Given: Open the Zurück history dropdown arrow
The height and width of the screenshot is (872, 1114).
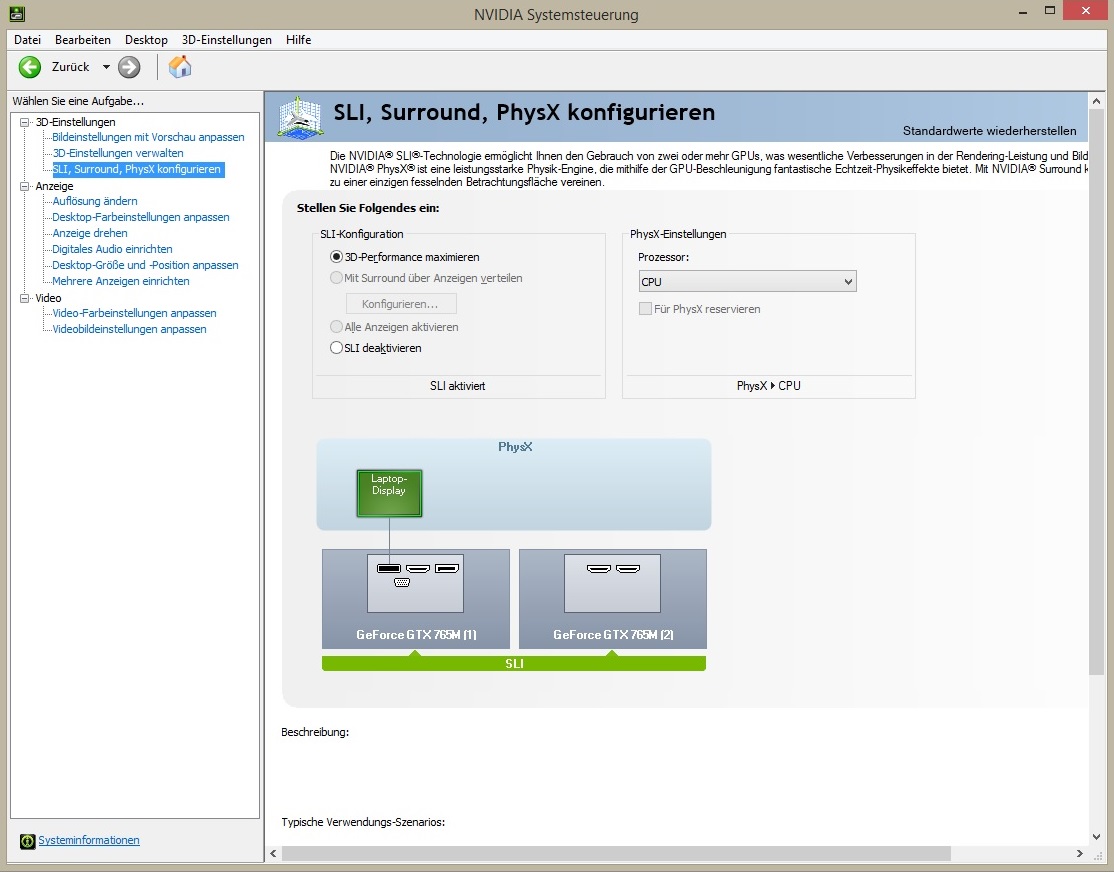Looking at the screenshot, I should pyautogui.click(x=106, y=67).
